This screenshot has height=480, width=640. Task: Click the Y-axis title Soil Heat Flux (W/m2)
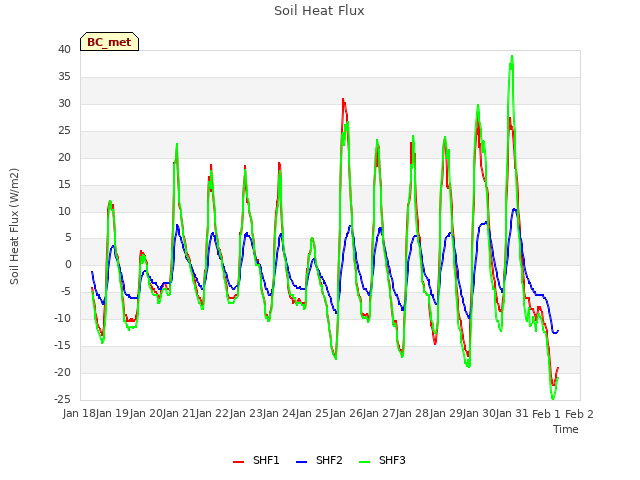point(14,226)
